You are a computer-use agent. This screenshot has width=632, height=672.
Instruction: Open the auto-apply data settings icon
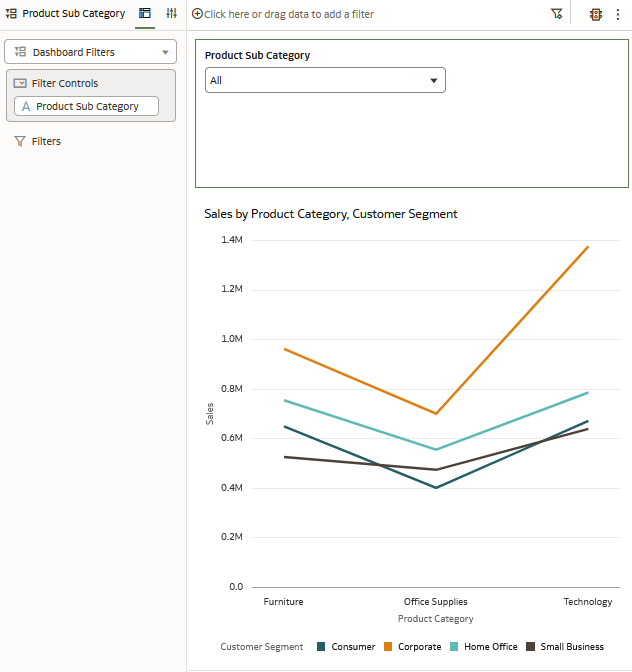click(x=596, y=14)
